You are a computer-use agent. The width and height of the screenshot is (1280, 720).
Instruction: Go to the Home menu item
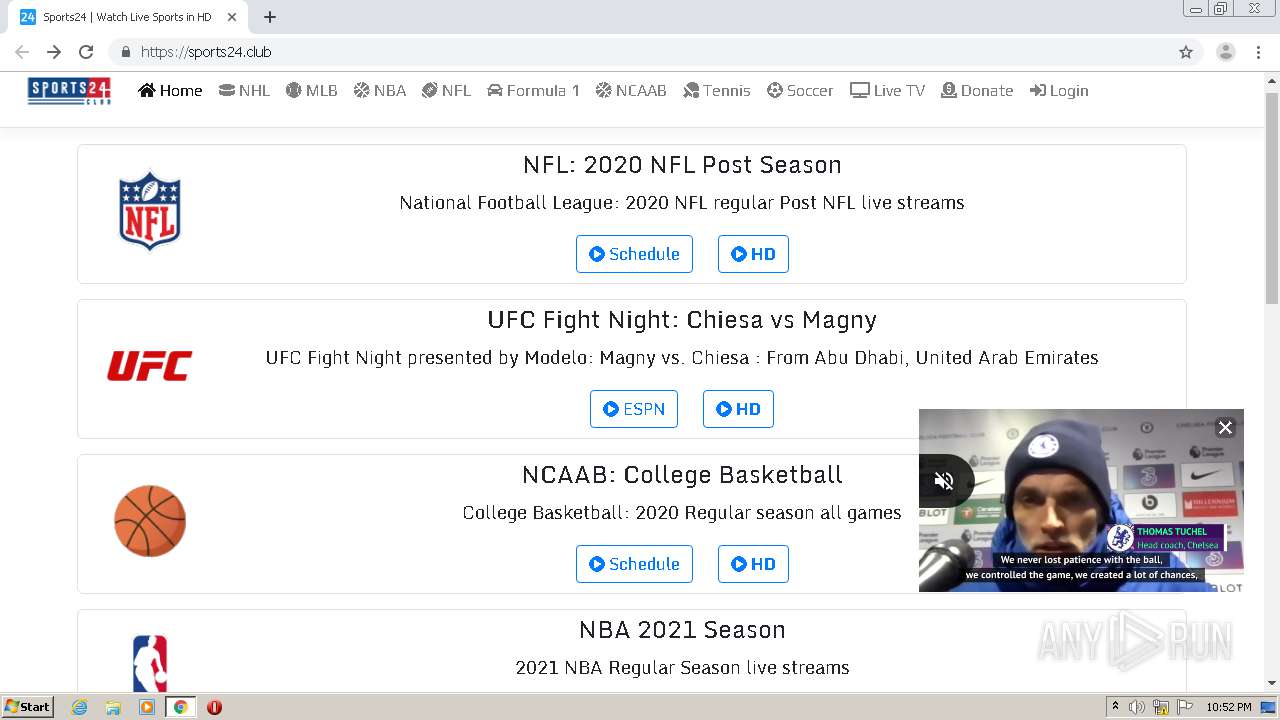tap(170, 90)
